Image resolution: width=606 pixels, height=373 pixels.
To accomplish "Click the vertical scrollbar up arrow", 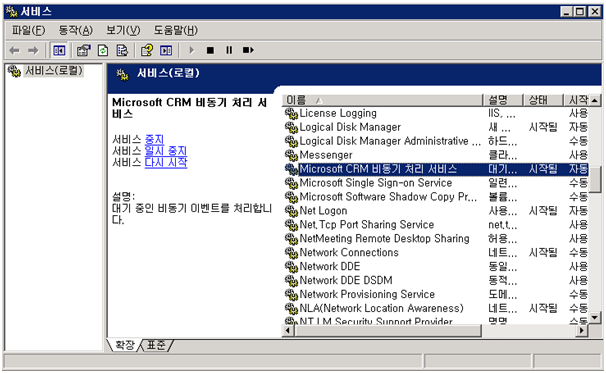I will pos(595,100).
